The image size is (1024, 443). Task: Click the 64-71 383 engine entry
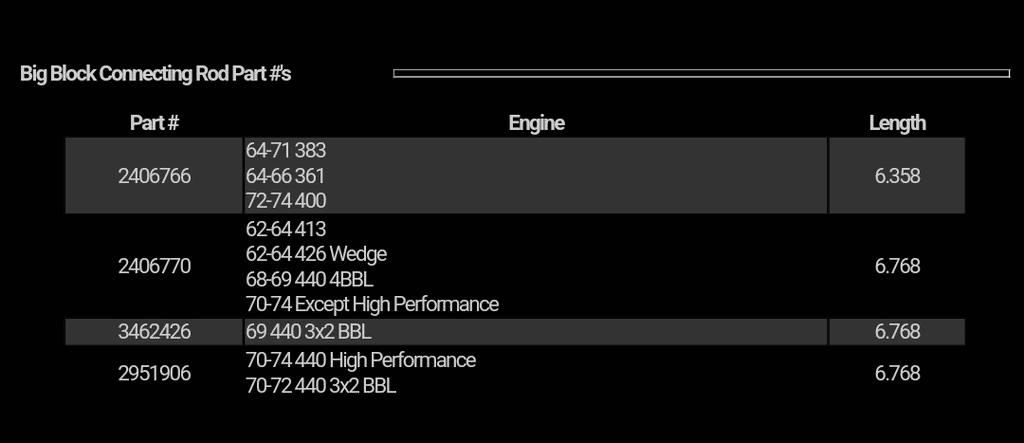coord(286,151)
